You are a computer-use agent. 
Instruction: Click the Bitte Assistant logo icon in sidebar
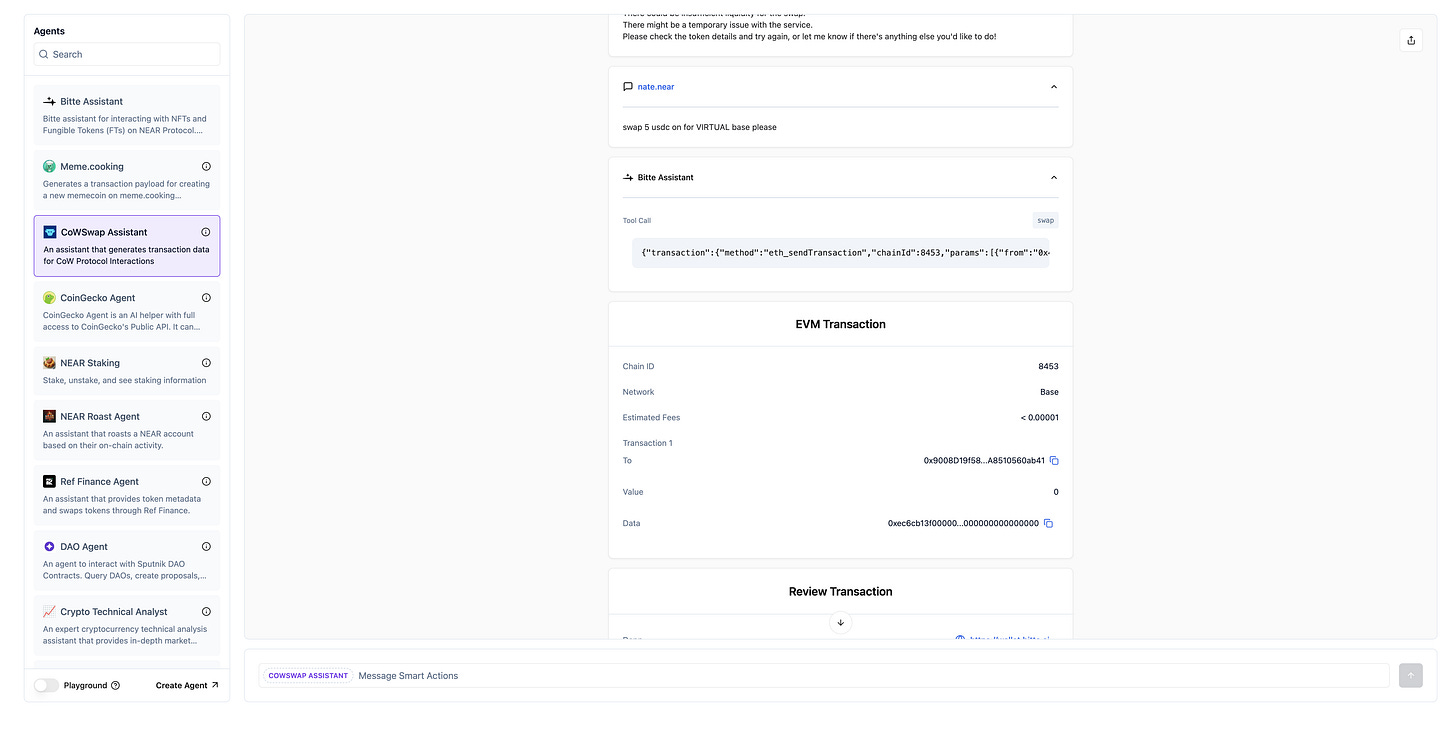pos(49,102)
